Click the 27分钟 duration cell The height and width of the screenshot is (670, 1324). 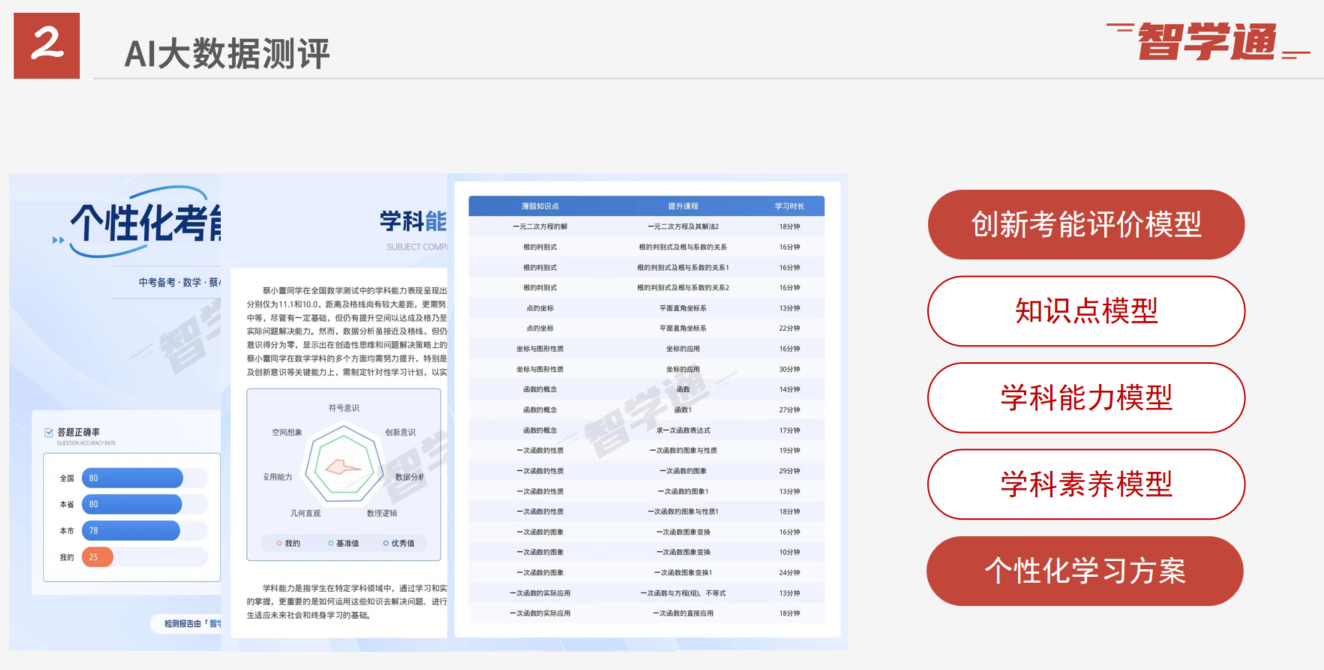pos(789,409)
